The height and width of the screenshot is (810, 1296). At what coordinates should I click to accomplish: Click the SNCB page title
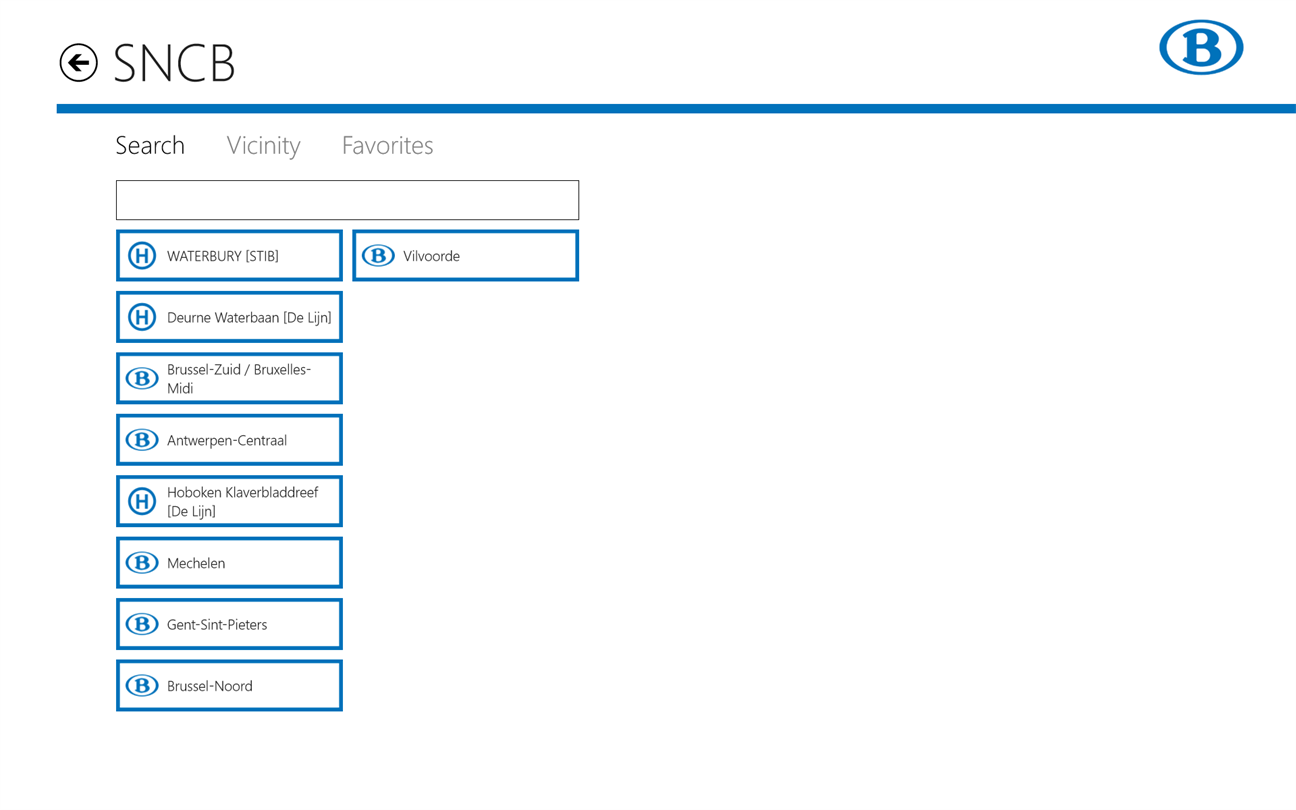(174, 63)
